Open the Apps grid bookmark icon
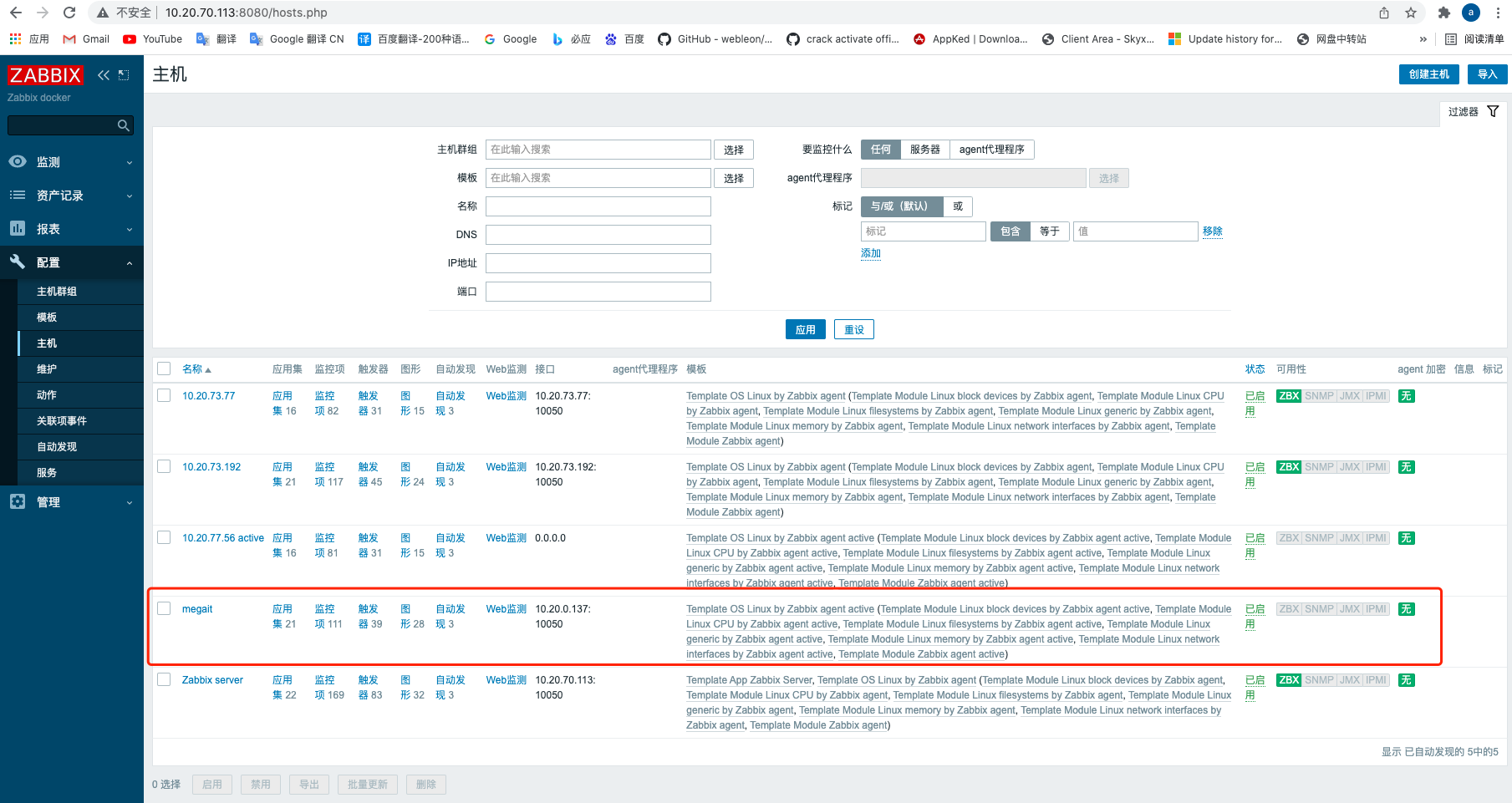 point(15,39)
